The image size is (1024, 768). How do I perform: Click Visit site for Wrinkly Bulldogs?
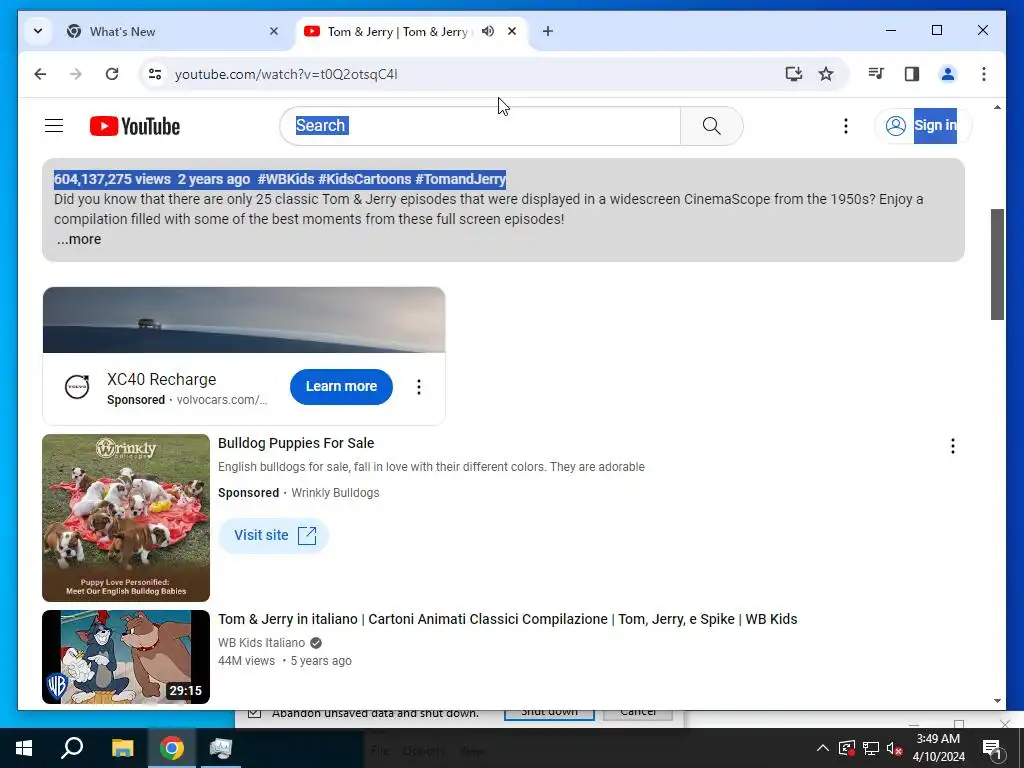click(274, 536)
